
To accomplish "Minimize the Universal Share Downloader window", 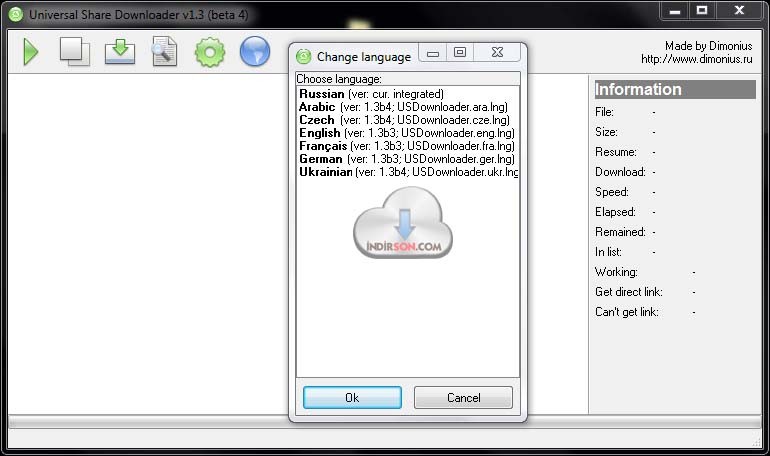I will (x=675, y=10).
